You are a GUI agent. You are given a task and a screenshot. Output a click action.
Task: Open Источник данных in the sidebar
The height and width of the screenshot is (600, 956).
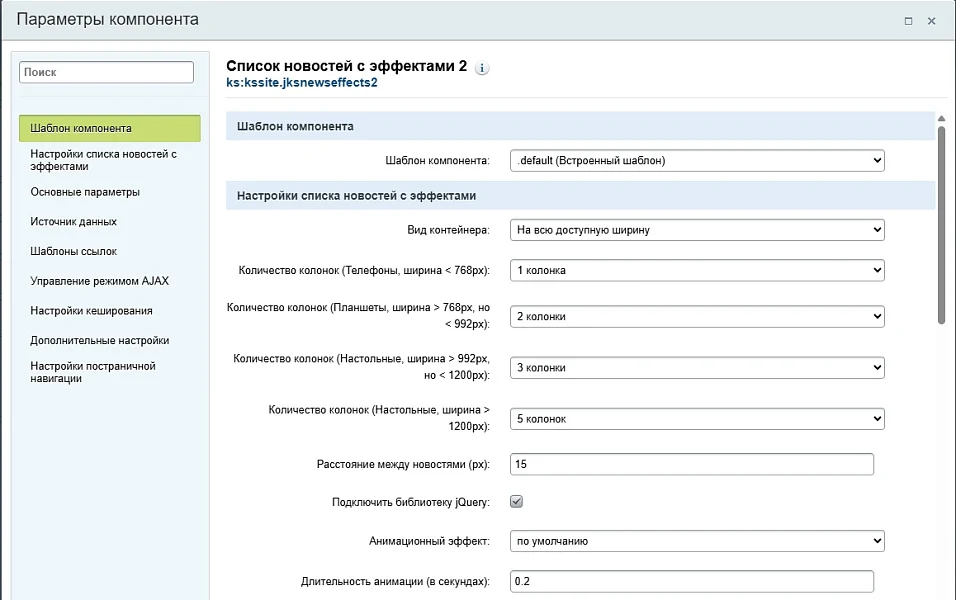[x=73, y=221]
